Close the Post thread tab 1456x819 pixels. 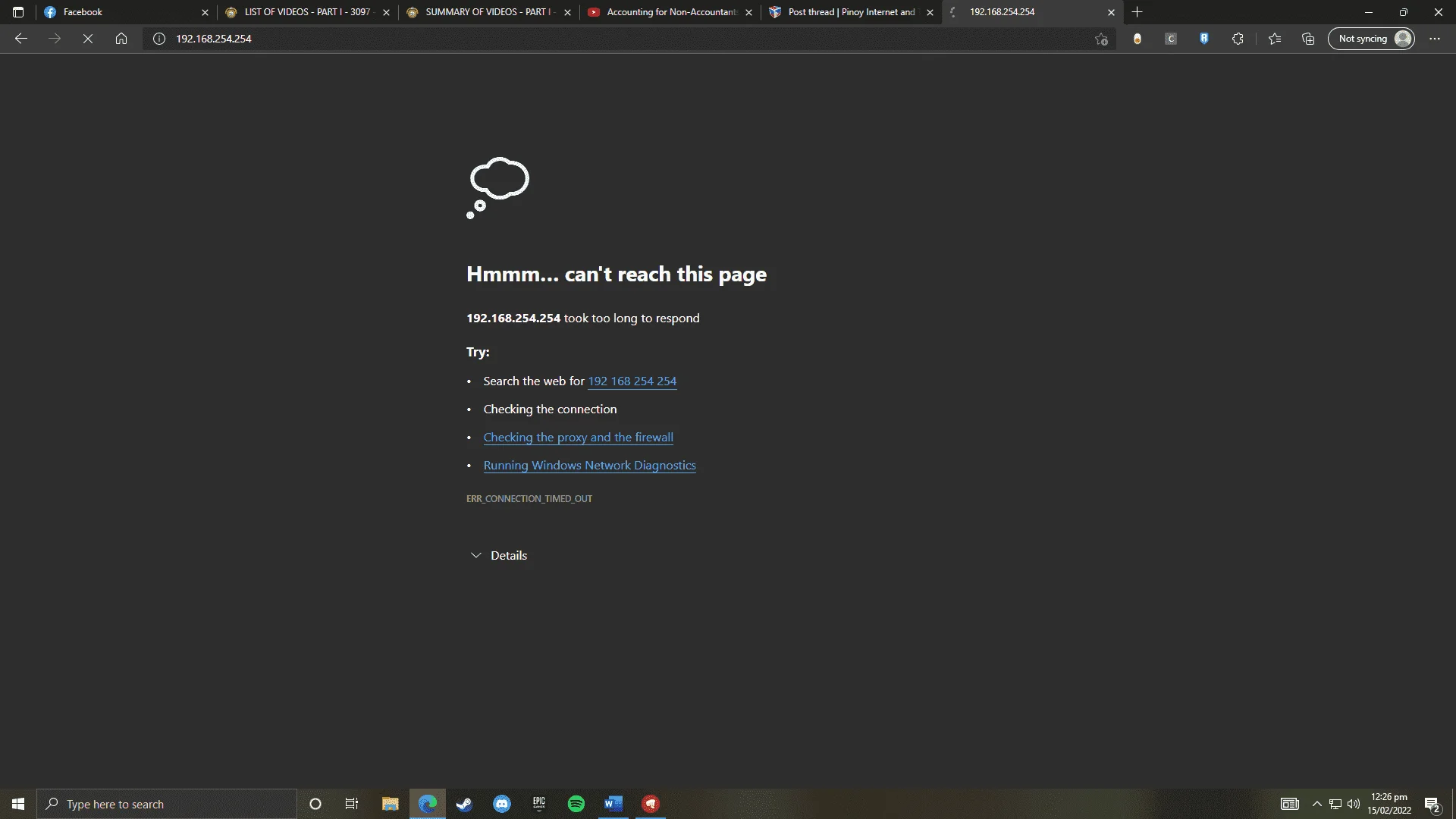pos(930,12)
